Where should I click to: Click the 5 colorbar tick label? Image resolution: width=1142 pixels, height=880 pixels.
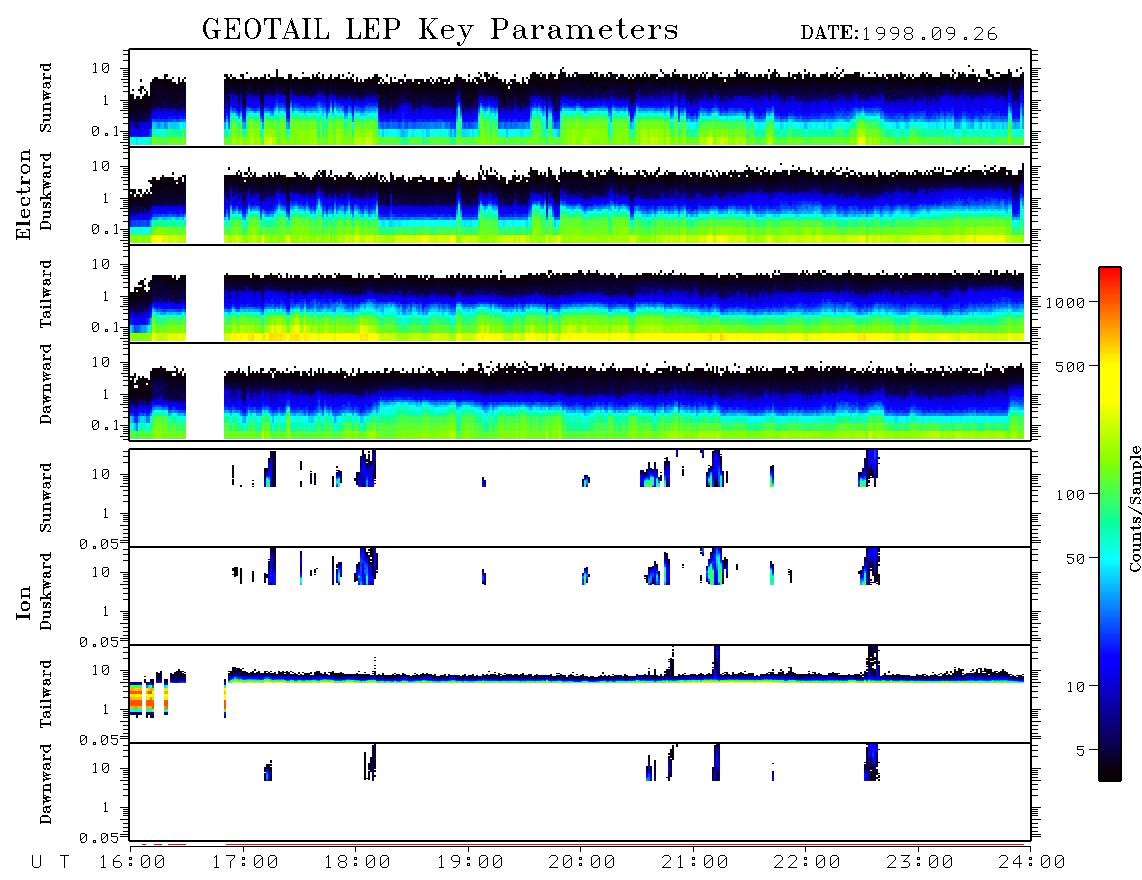[x=1080, y=751]
